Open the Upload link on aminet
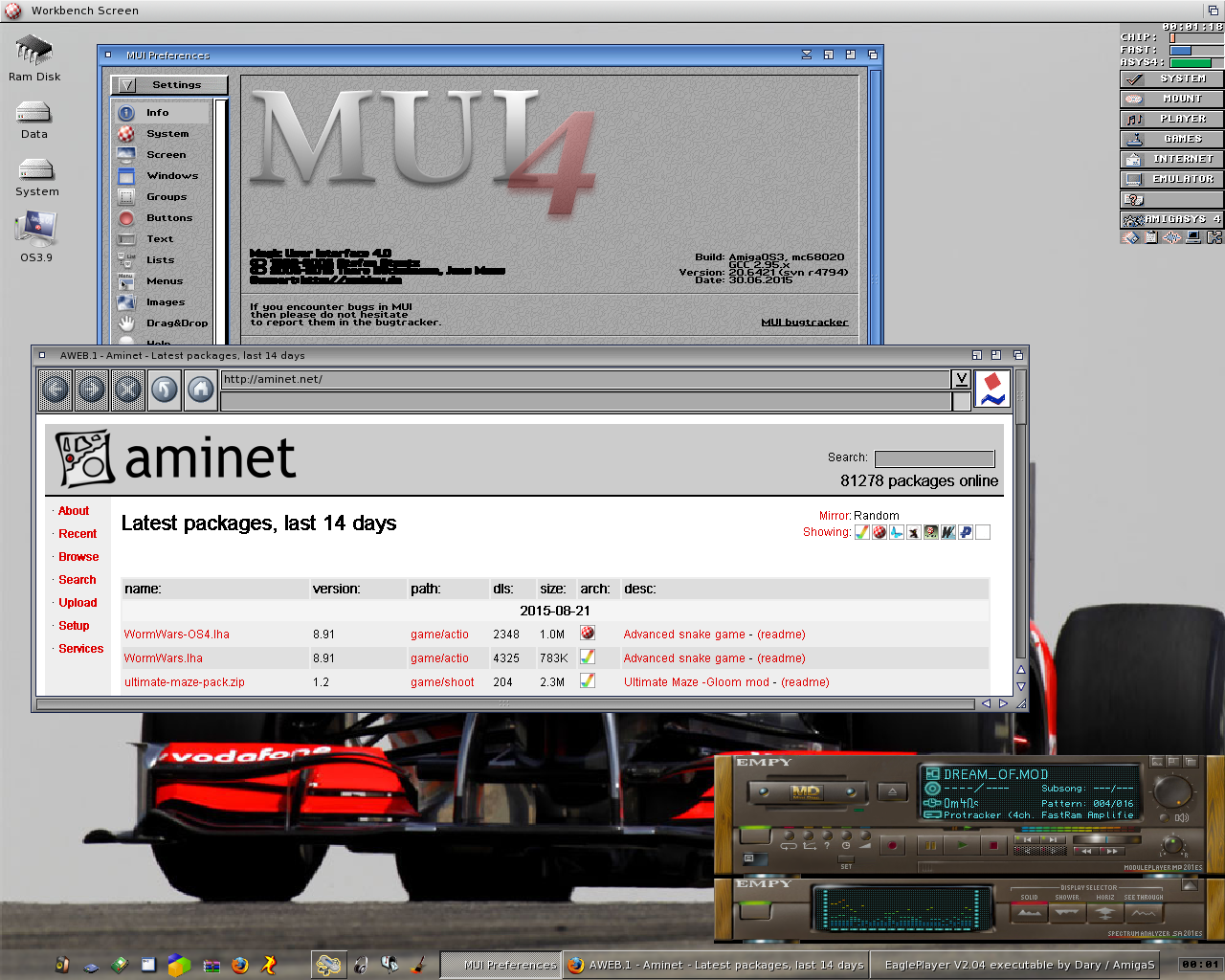1225x980 pixels. coord(78,603)
